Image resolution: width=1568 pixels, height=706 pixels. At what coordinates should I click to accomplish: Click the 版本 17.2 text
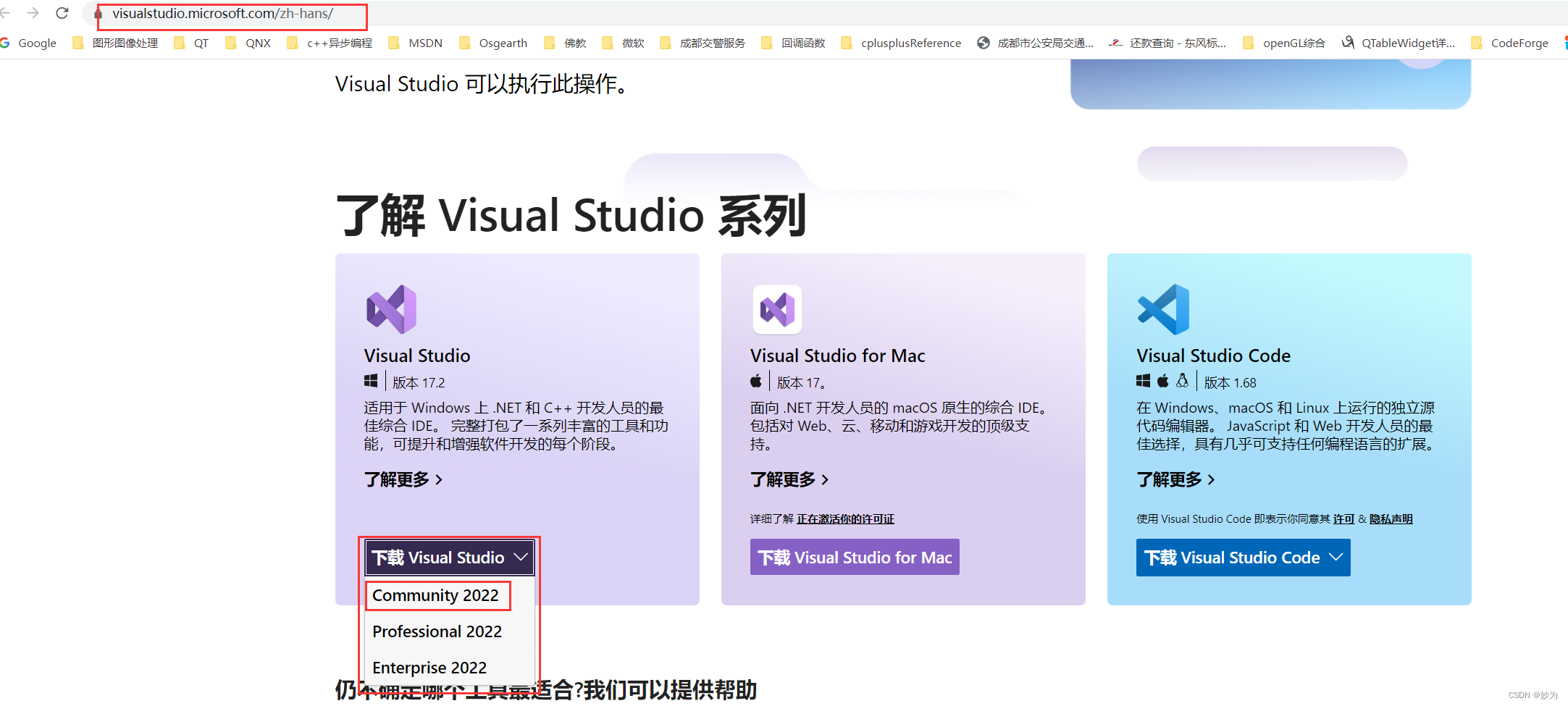(x=419, y=382)
